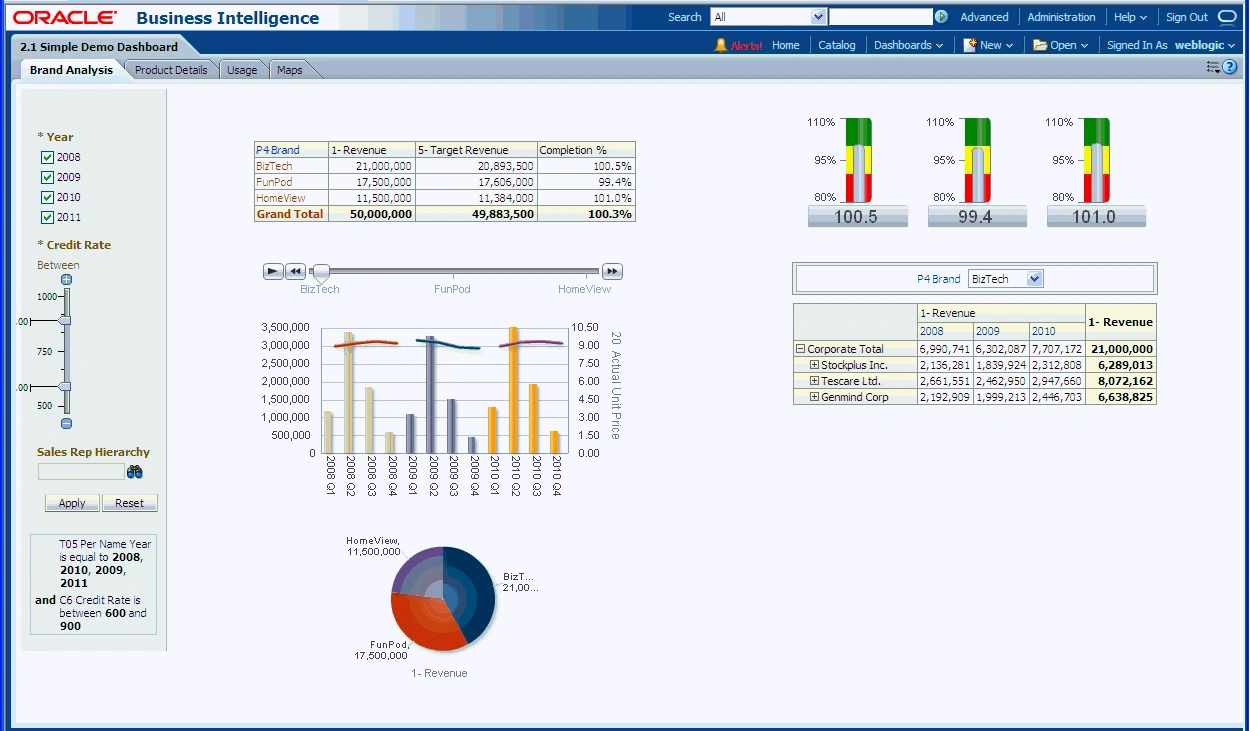Toggle the 2009 year checkbox
The height and width of the screenshot is (731, 1250).
(x=47, y=177)
